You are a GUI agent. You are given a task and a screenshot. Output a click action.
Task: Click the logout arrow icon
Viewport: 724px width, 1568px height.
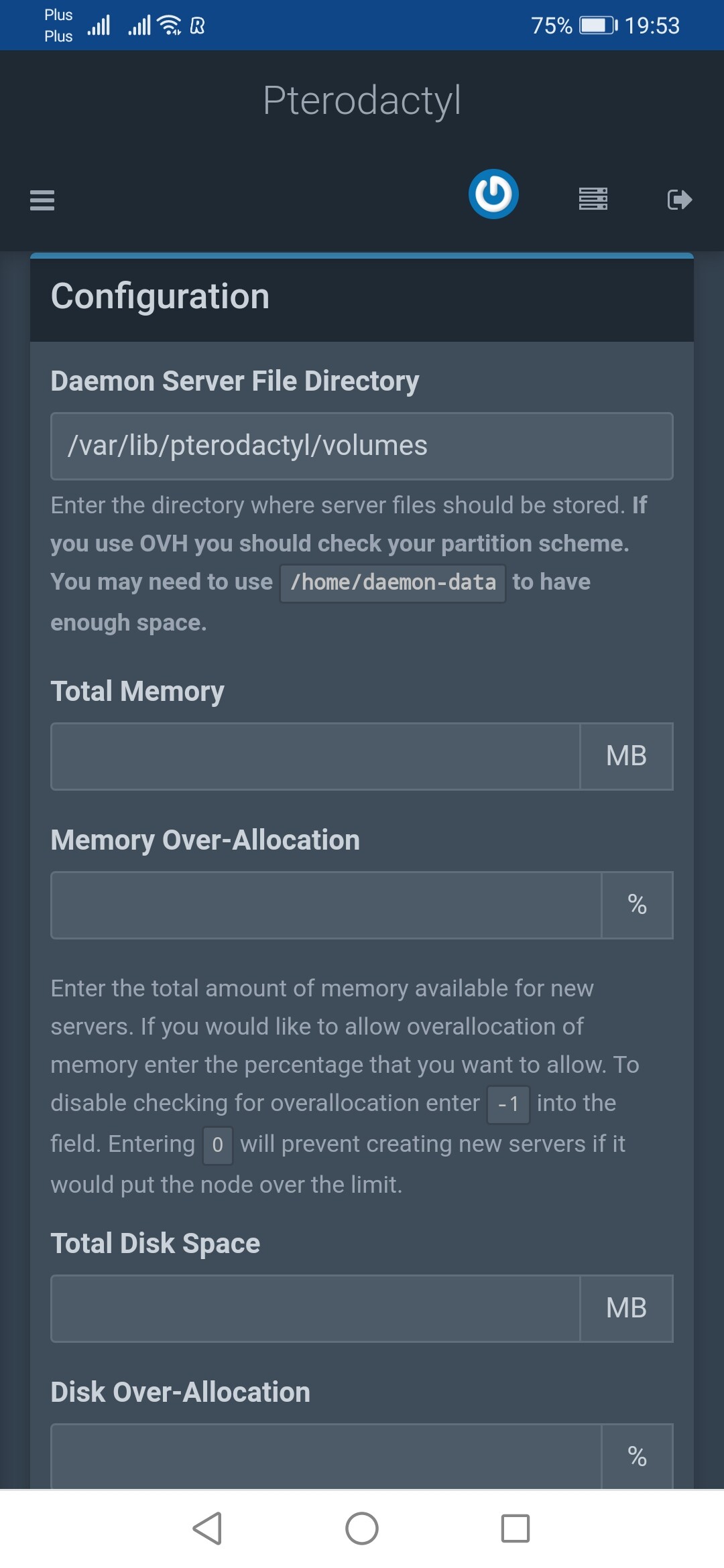point(680,200)
